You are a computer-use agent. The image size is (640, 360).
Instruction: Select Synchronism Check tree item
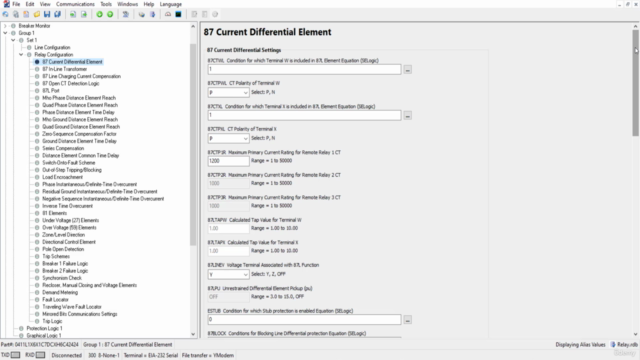click(62, 278)
